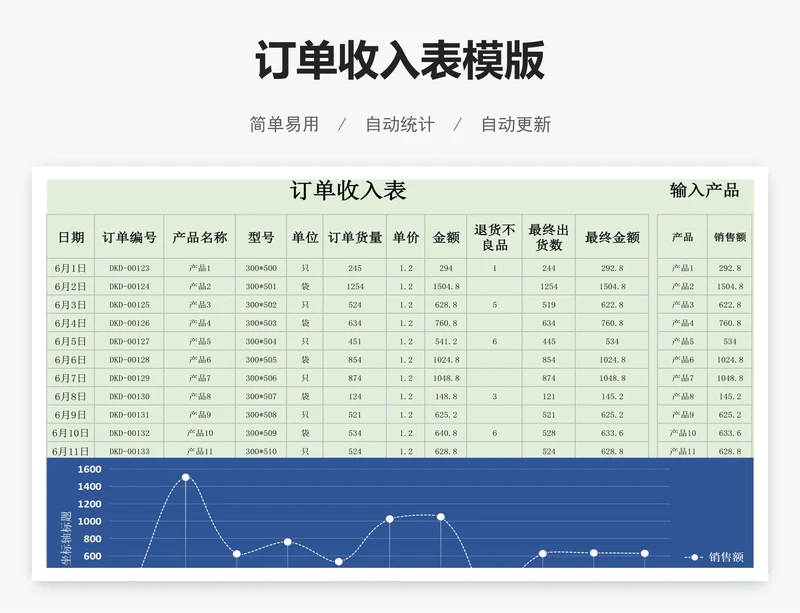Click the 6月10日 date cell

(70, 433)
